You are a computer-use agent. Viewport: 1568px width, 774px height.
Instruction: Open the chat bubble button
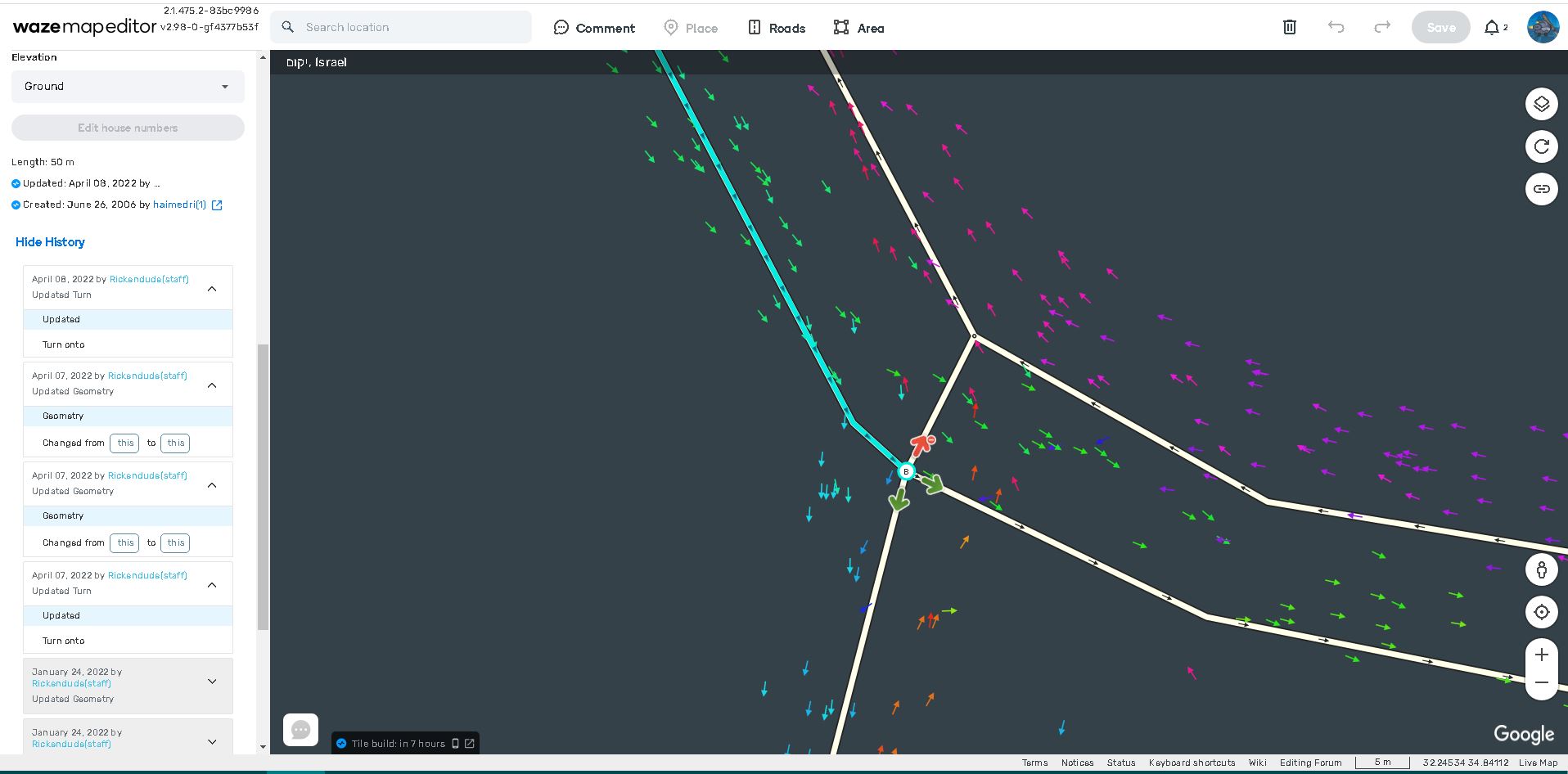click(x=300, y=729)
